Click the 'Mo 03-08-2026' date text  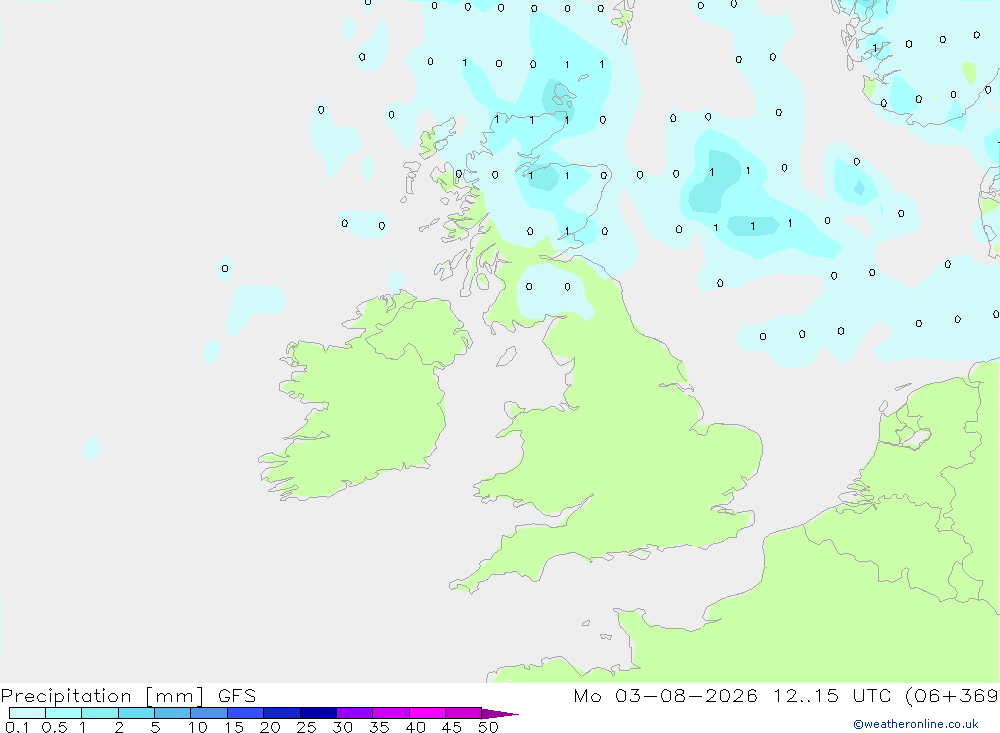tap(666, 696)
